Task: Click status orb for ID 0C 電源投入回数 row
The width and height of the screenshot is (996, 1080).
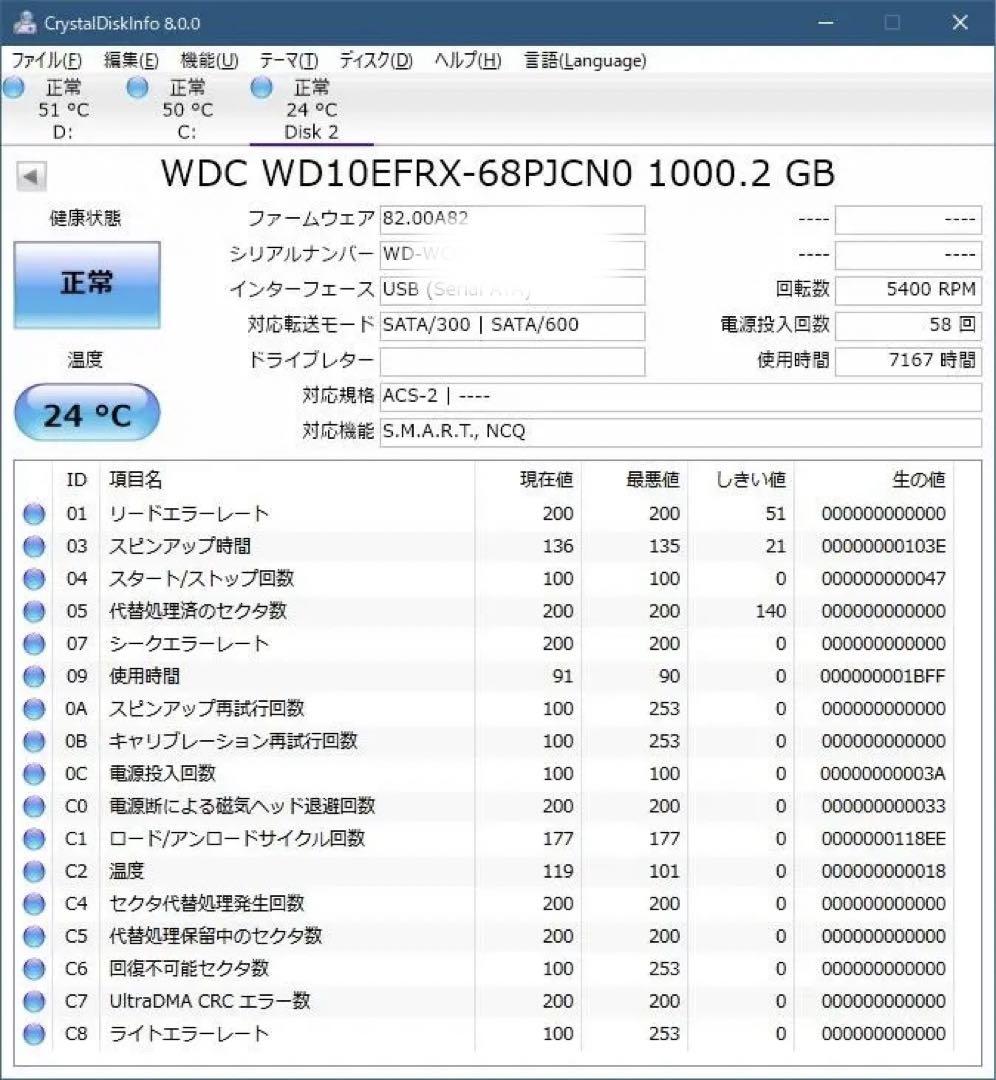Action: click(x=34, y=773)
